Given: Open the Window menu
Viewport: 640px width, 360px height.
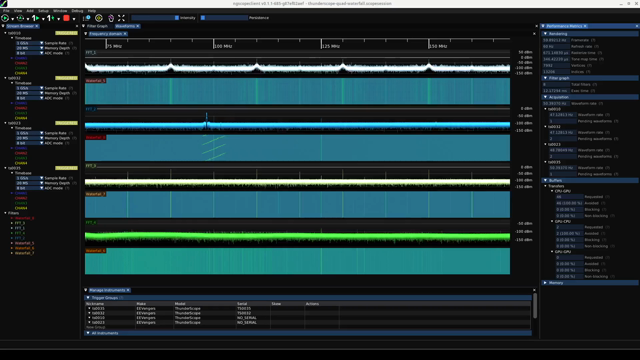Looking at the screenshot, I should pos(60,11).
